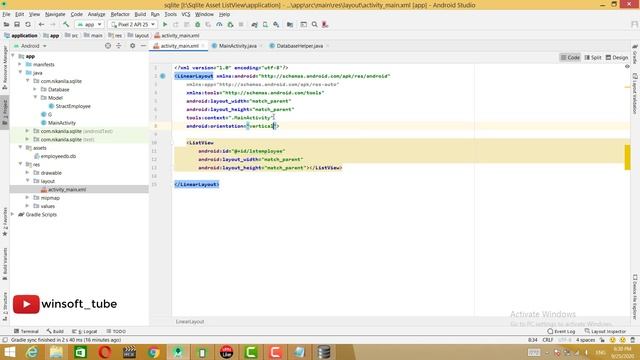Open the Build menu

click(x=140, y=14)
